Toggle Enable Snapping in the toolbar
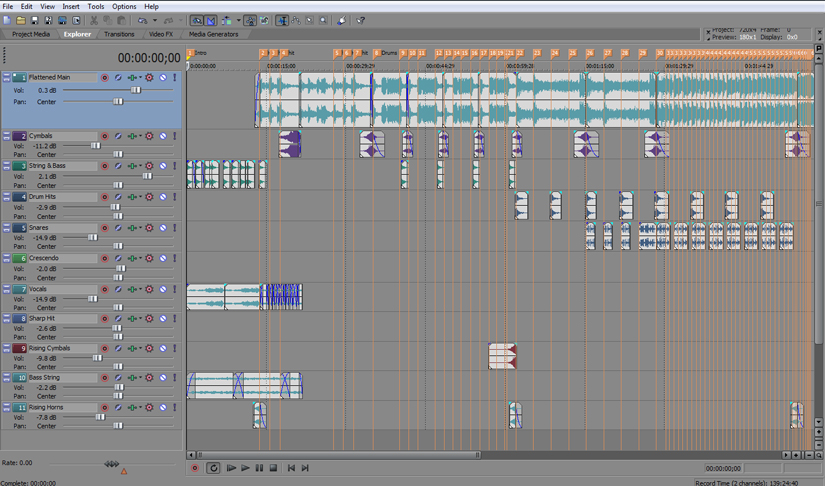Image resolution: width=825 pixels, height=486 pixels. point(197,21)
